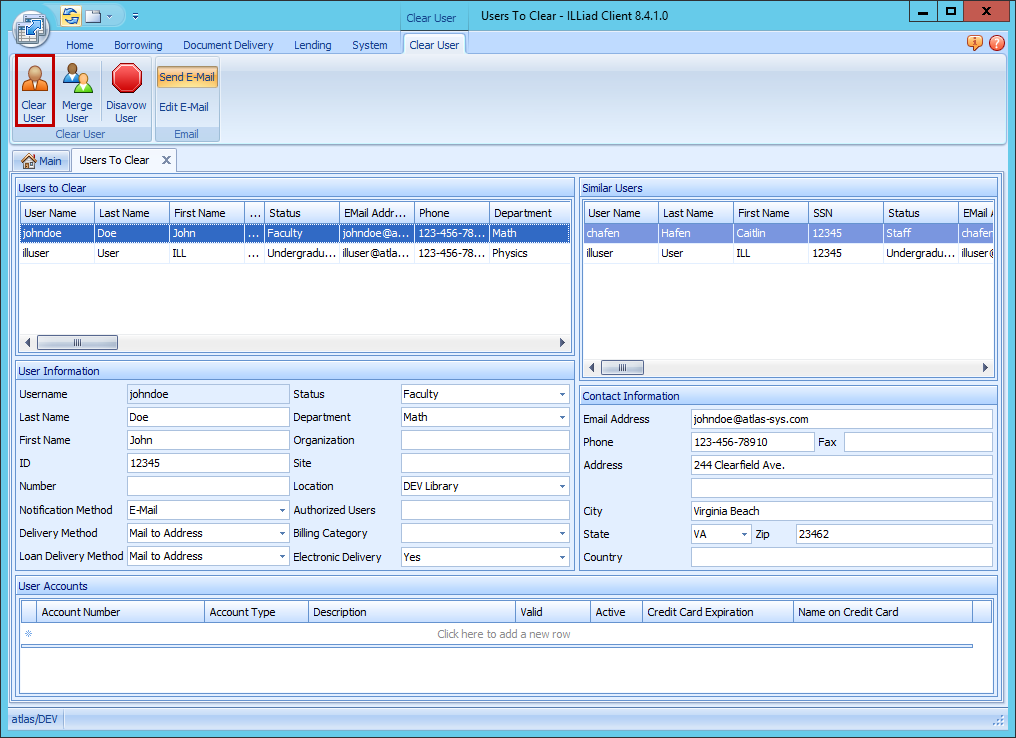Click the Merge User icon

pyautogui.click(x=77, y=90)
